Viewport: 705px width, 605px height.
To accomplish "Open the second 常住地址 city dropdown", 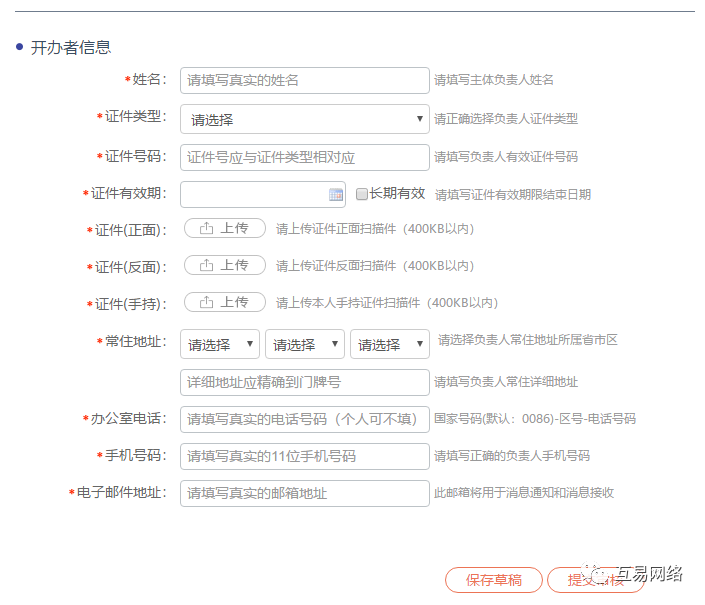I will pos(304,344).
